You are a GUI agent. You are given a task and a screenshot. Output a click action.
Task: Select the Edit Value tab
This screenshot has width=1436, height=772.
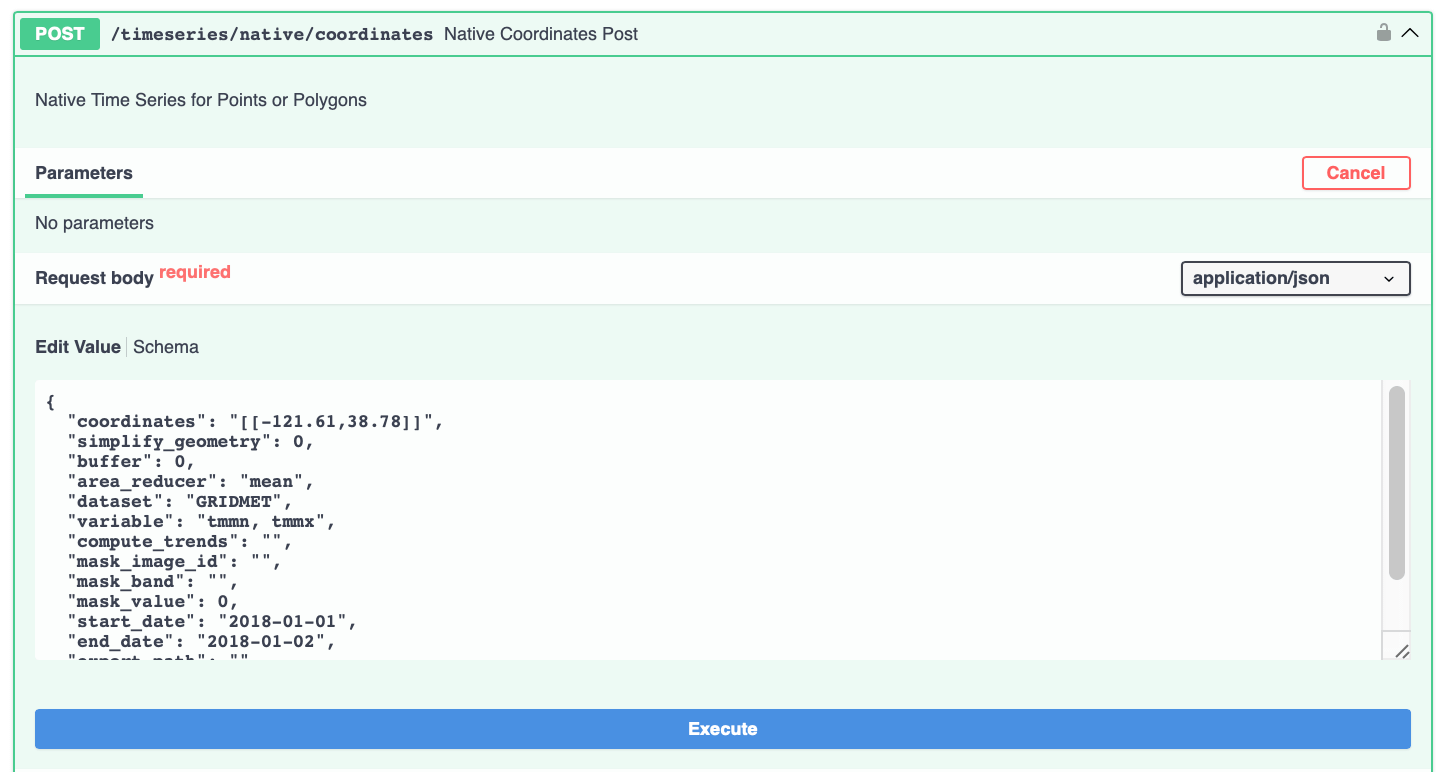pyautogui.click(x=78, y=347)
